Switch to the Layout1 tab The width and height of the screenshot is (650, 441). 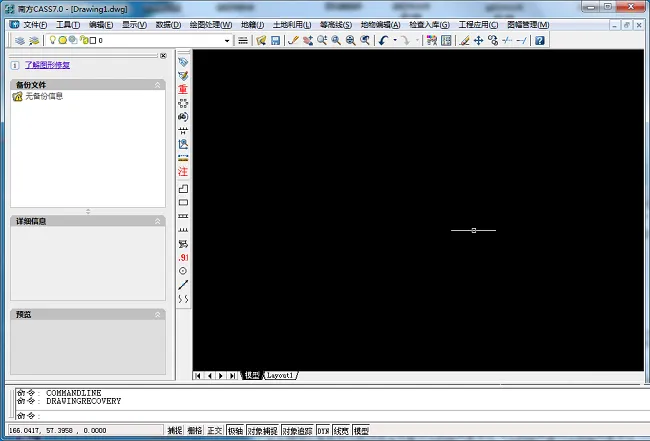point(280,376)
